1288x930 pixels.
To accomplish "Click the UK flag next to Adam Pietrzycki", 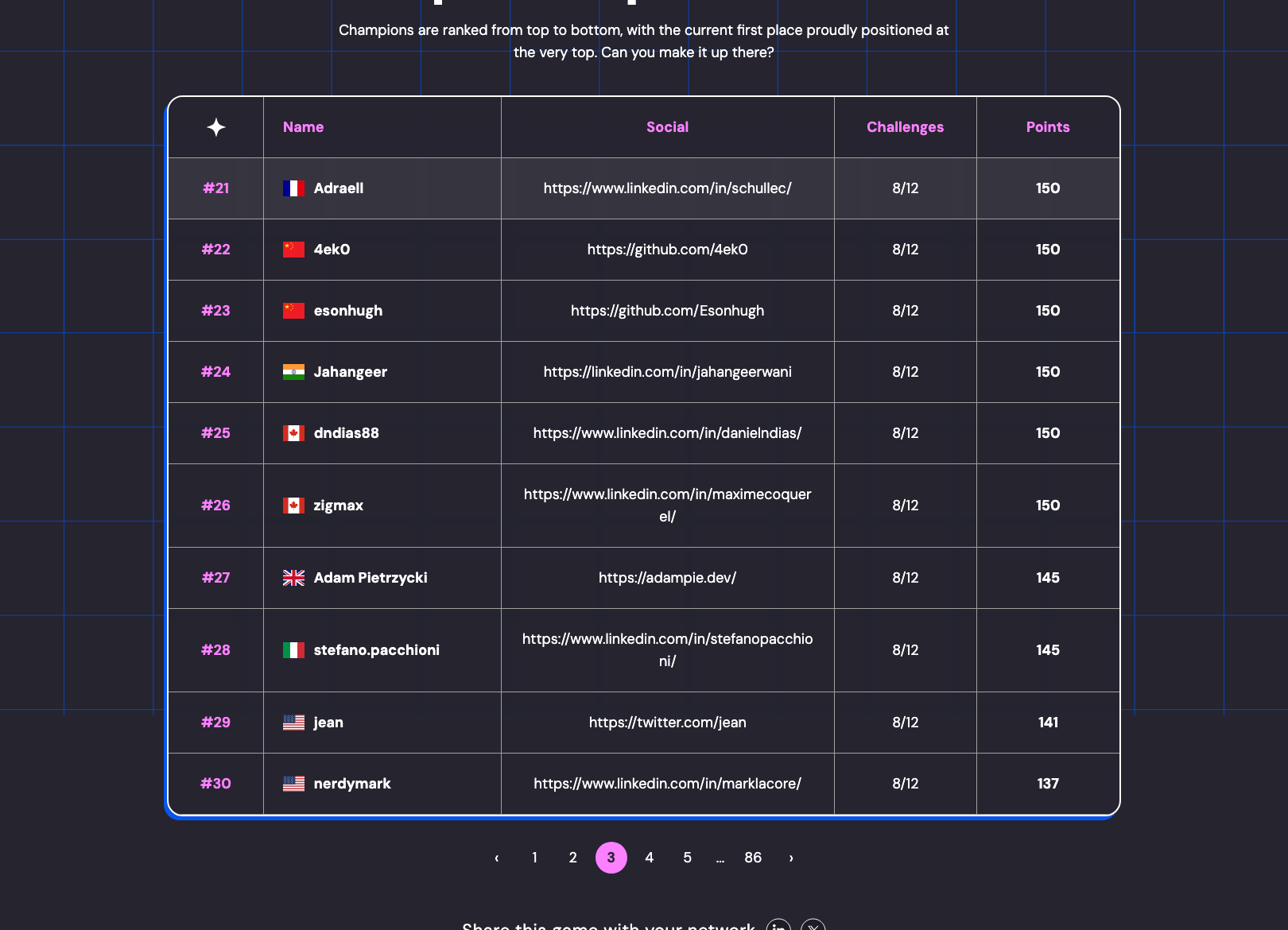I will coord(293,578).
